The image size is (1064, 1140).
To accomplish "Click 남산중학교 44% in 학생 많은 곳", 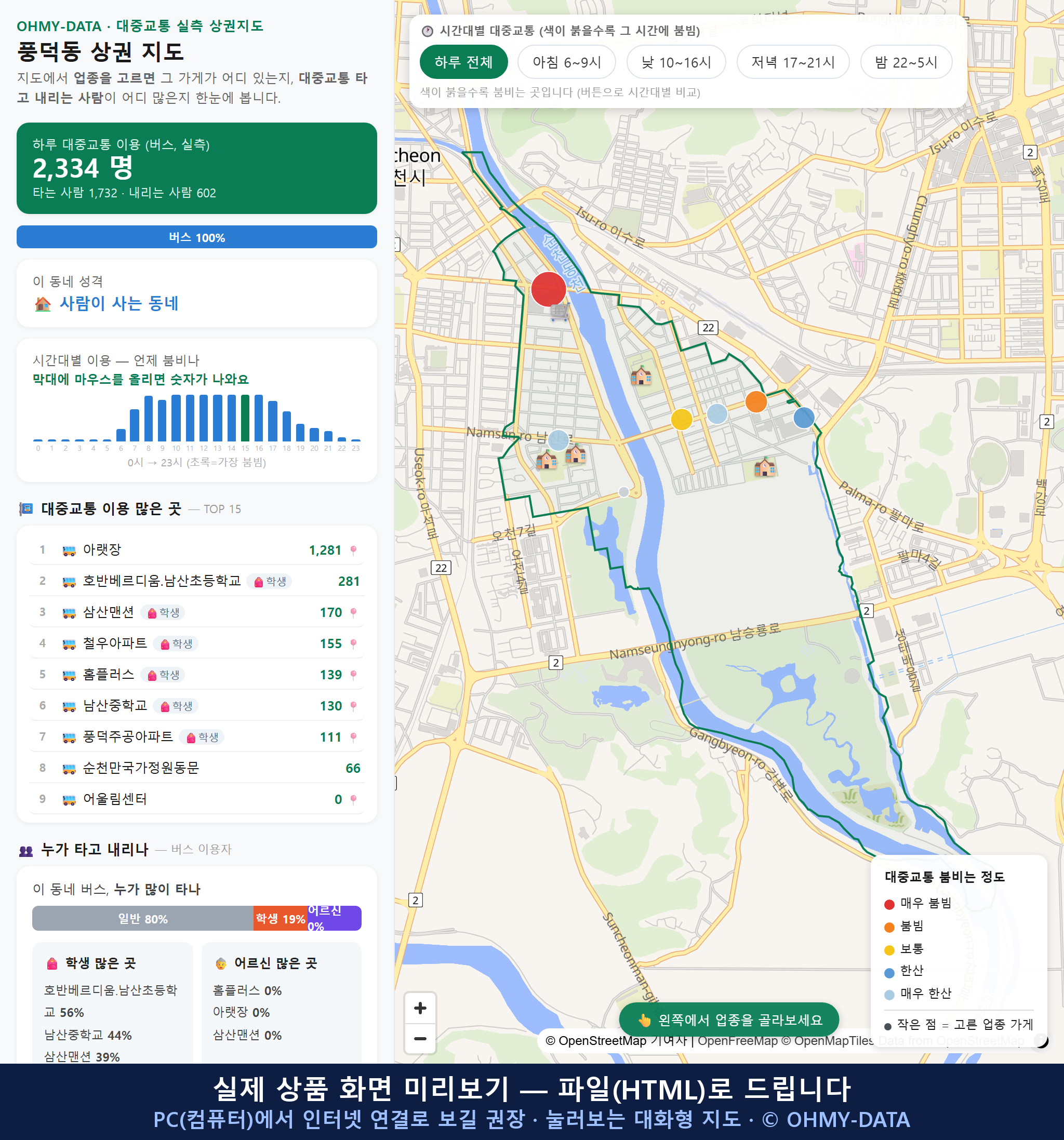I will coord(88,1035).
